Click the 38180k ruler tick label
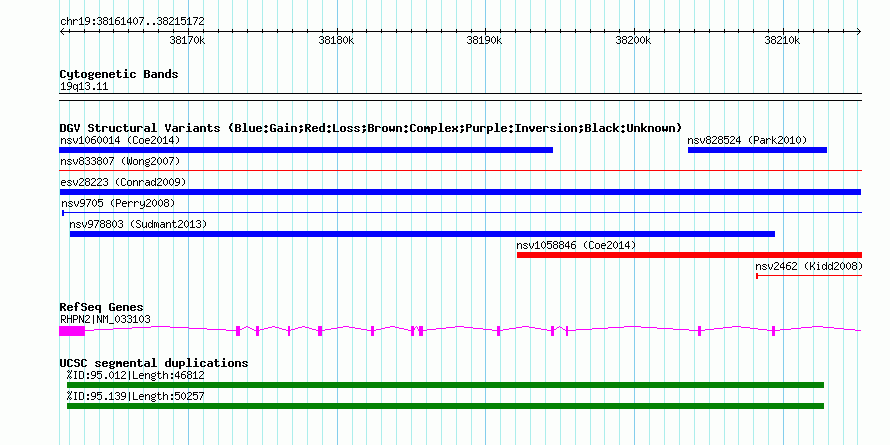The height and width of the screenshot is (445, 890). (x=336, y=40)
